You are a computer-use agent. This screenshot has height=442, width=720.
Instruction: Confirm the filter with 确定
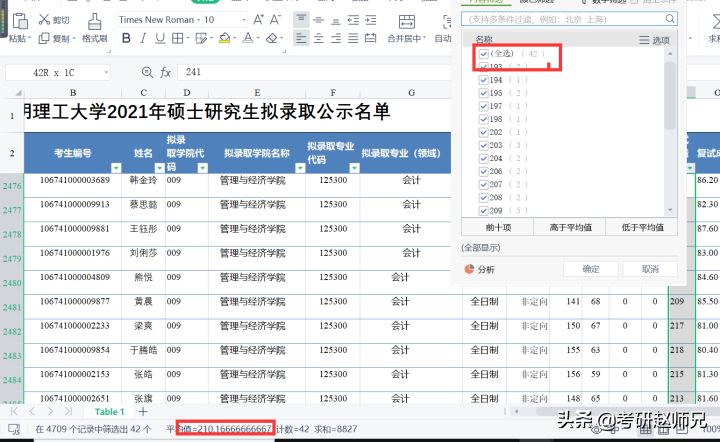[591, 269]
